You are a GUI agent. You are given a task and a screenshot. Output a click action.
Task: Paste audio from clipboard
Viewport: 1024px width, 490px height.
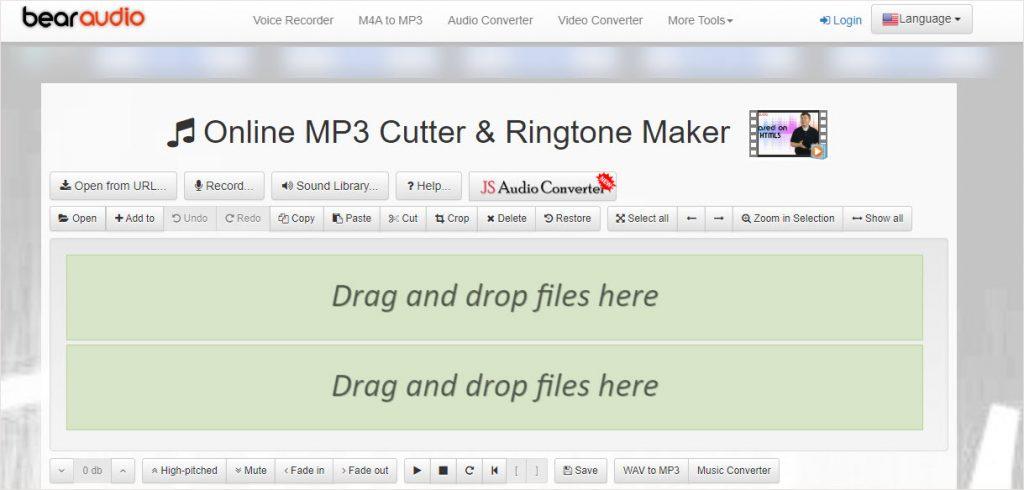pyautogui.click(x=352, y=218)
